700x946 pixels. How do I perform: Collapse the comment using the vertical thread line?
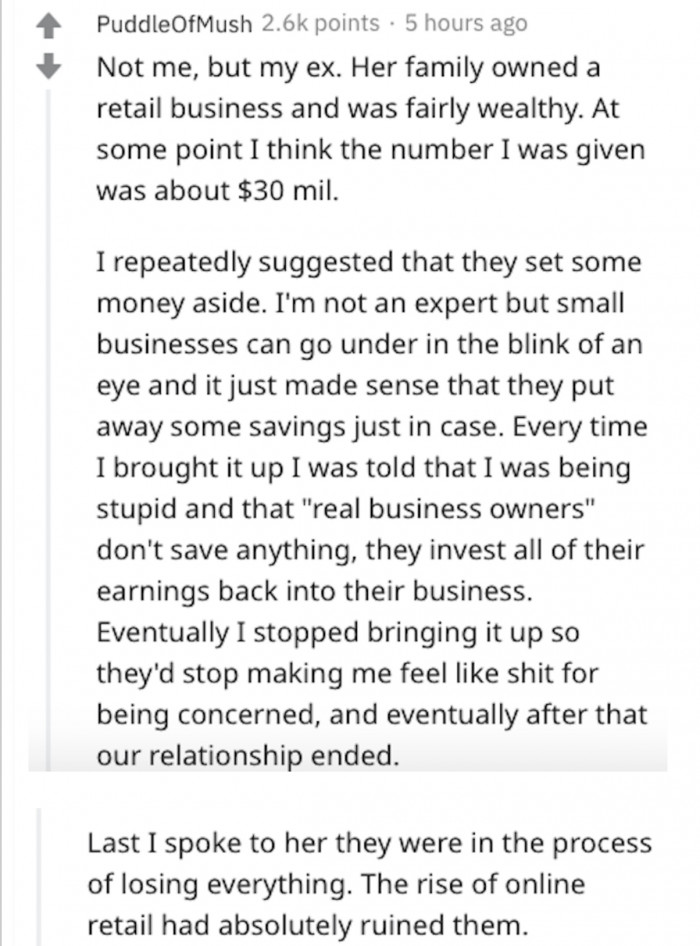point(49,430)
